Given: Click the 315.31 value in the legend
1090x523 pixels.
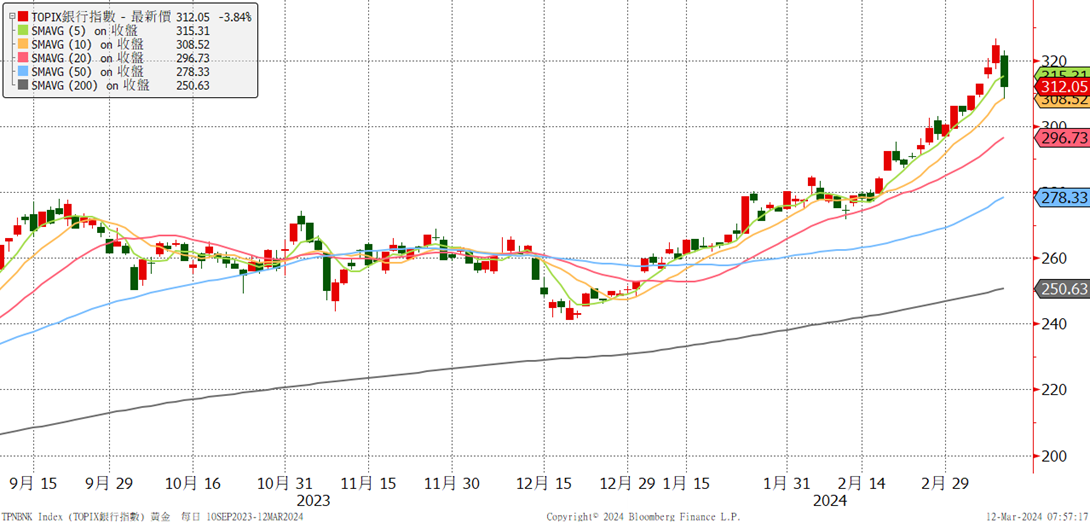Looking at the screenshot, I should pyautogui.click(x=193, y=30).
